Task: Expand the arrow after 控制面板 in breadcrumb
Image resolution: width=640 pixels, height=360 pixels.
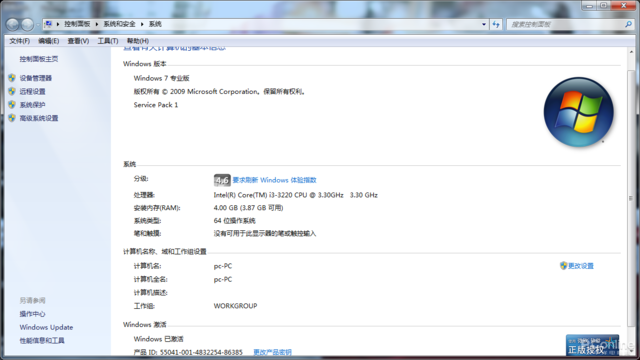Action: pyautogui.click(x=97, y=24)
